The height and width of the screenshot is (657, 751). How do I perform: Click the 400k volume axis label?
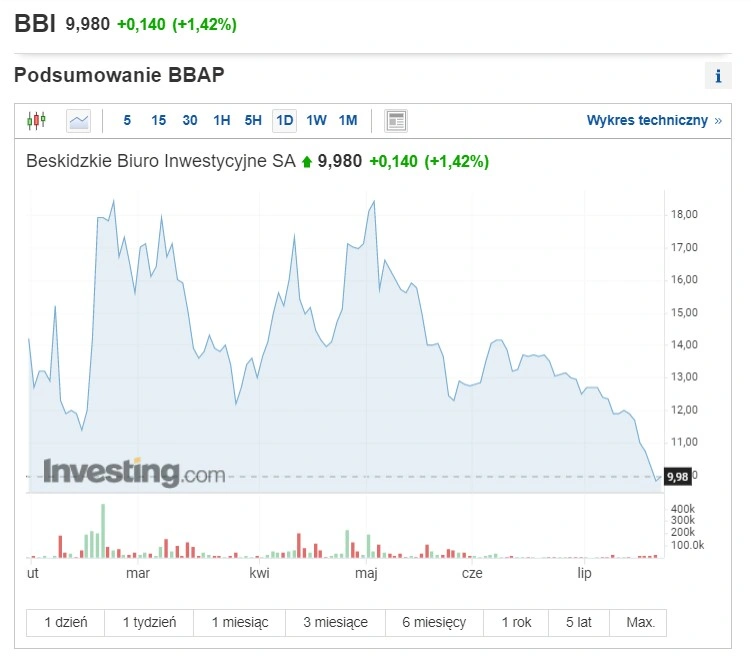[x=683, y=509]
